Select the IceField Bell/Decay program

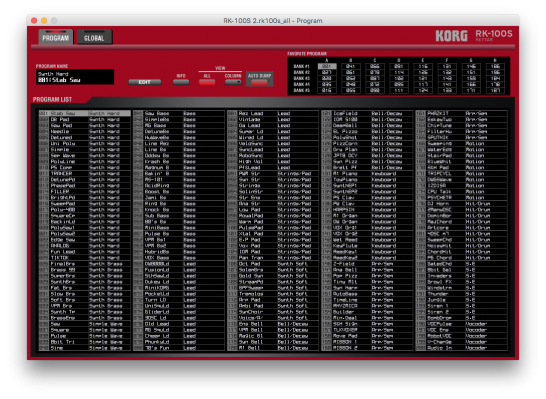[367, 113]
